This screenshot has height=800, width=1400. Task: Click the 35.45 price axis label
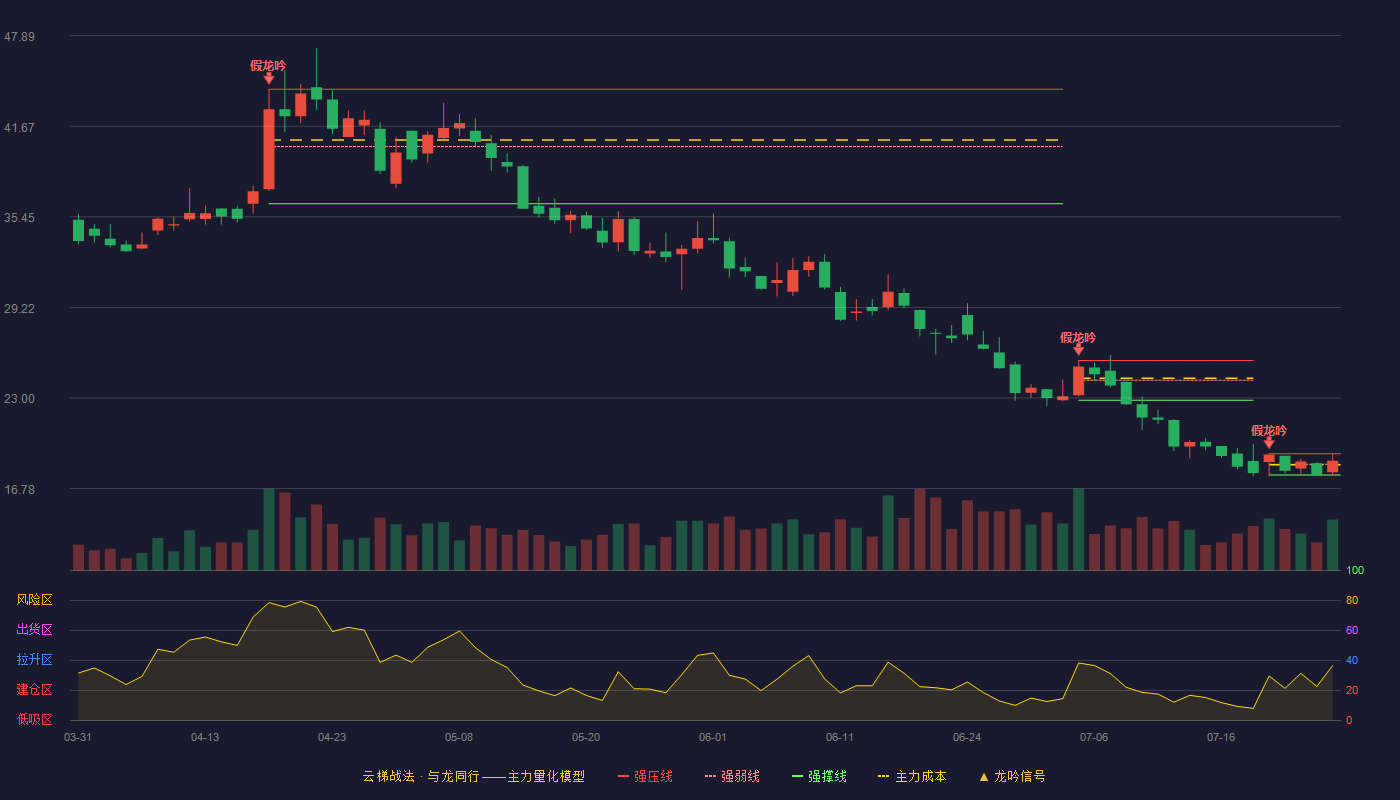coord(19,218)
